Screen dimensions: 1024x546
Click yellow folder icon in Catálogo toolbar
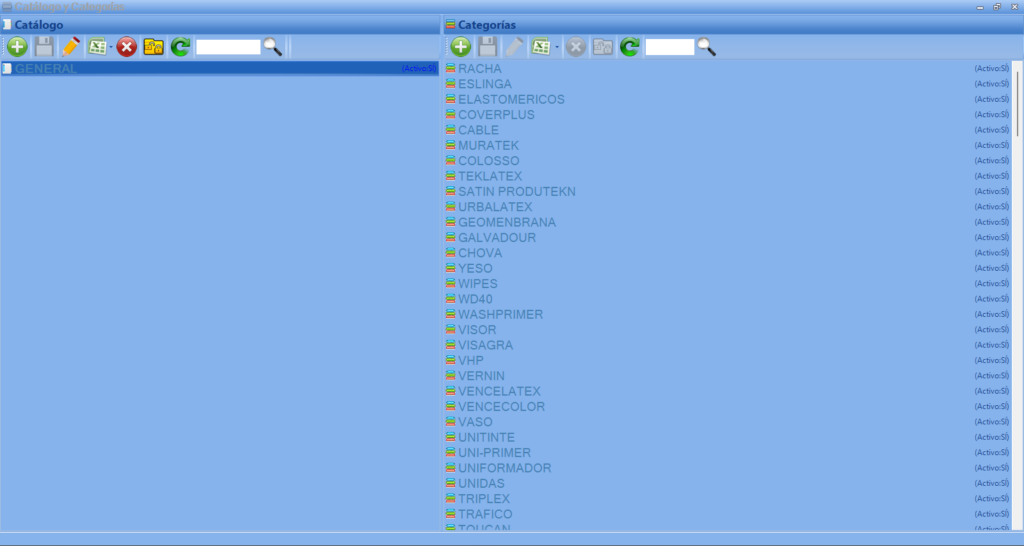tap(153, 47)
